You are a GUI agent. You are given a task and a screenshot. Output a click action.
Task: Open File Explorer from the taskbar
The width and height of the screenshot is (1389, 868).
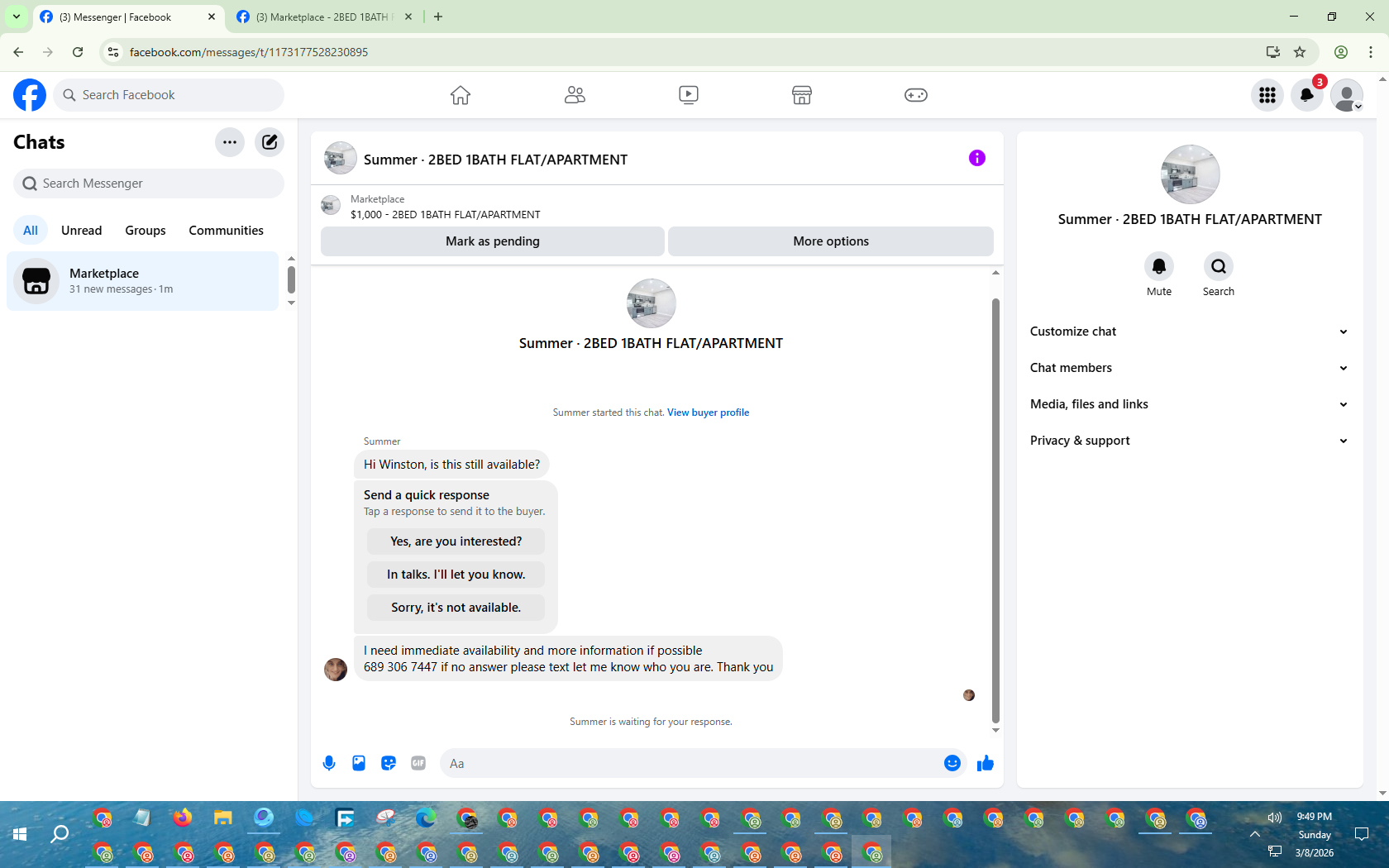point(223,818)
